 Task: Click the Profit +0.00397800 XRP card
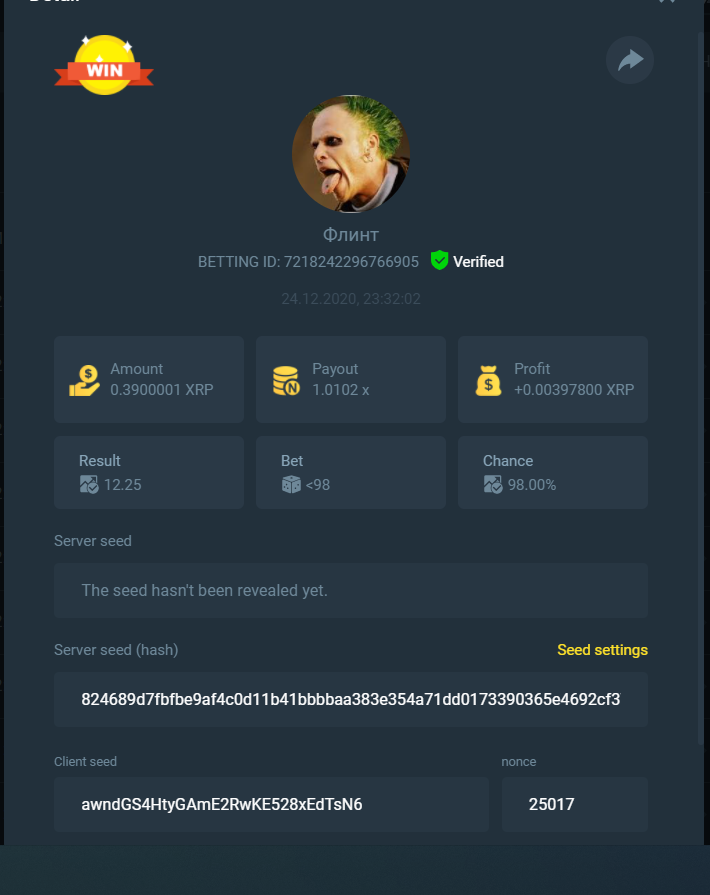[x=552, y=379]
